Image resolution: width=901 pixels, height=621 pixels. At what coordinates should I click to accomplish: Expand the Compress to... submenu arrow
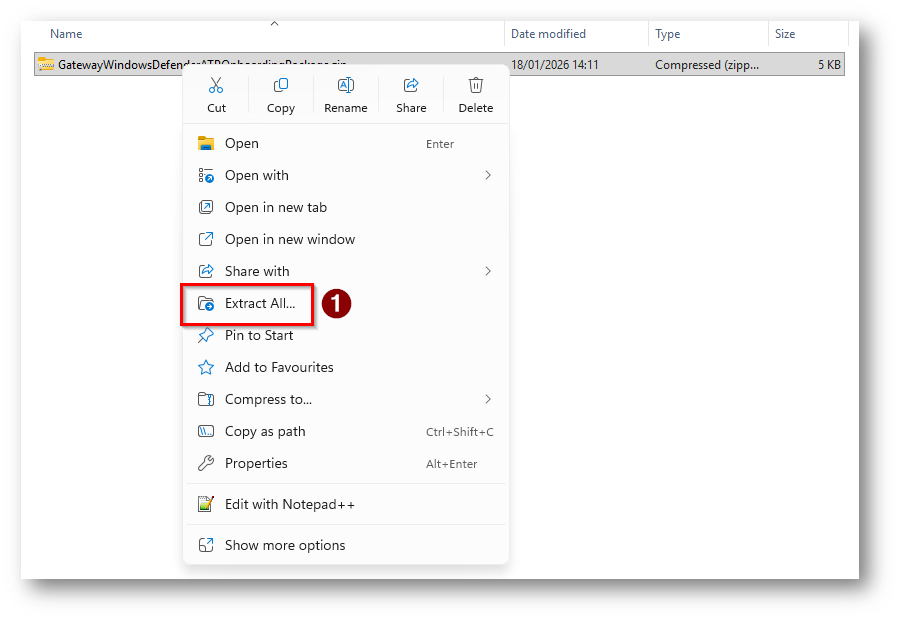[x=488, y=400]
